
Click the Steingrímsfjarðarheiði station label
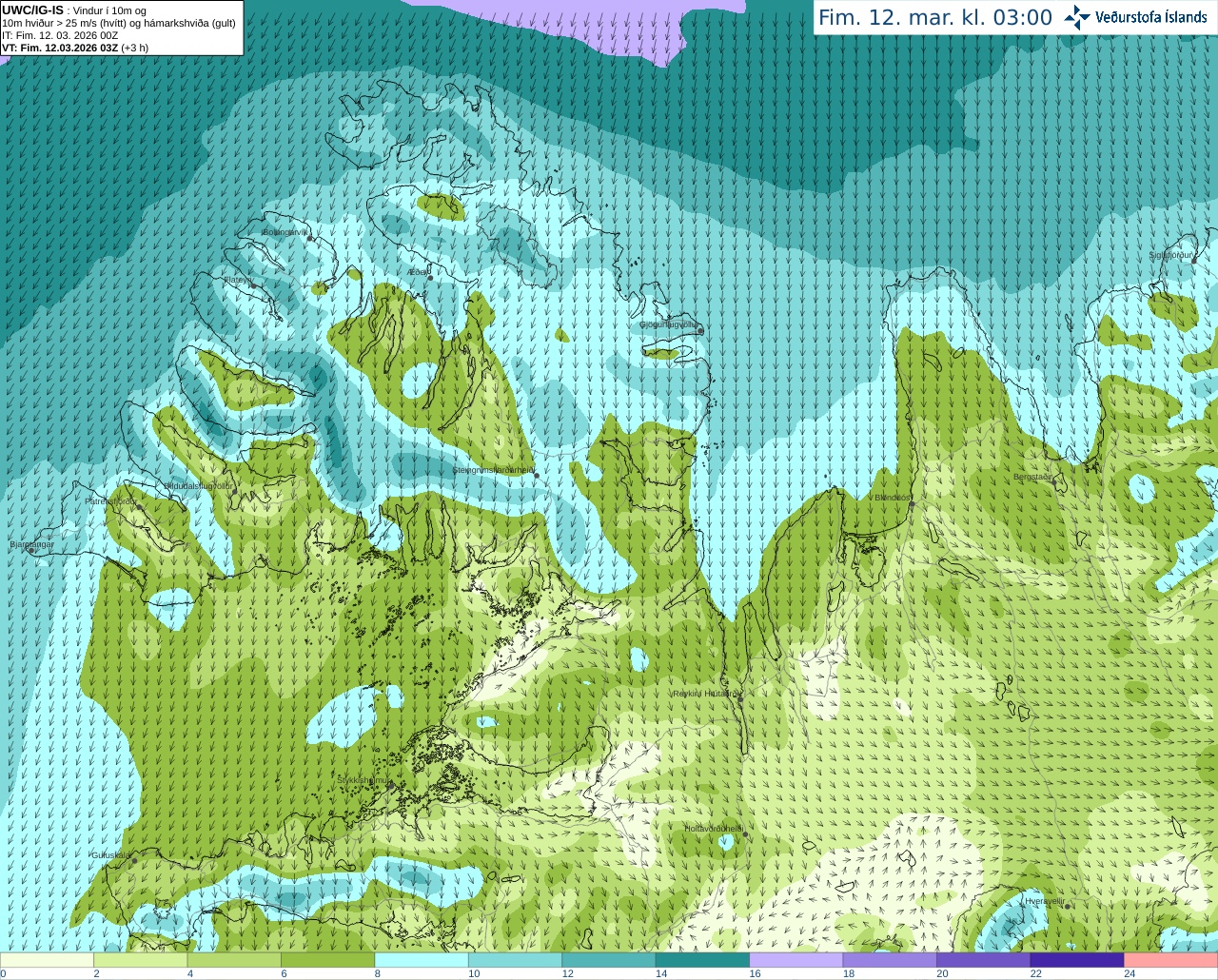(492, 470)
